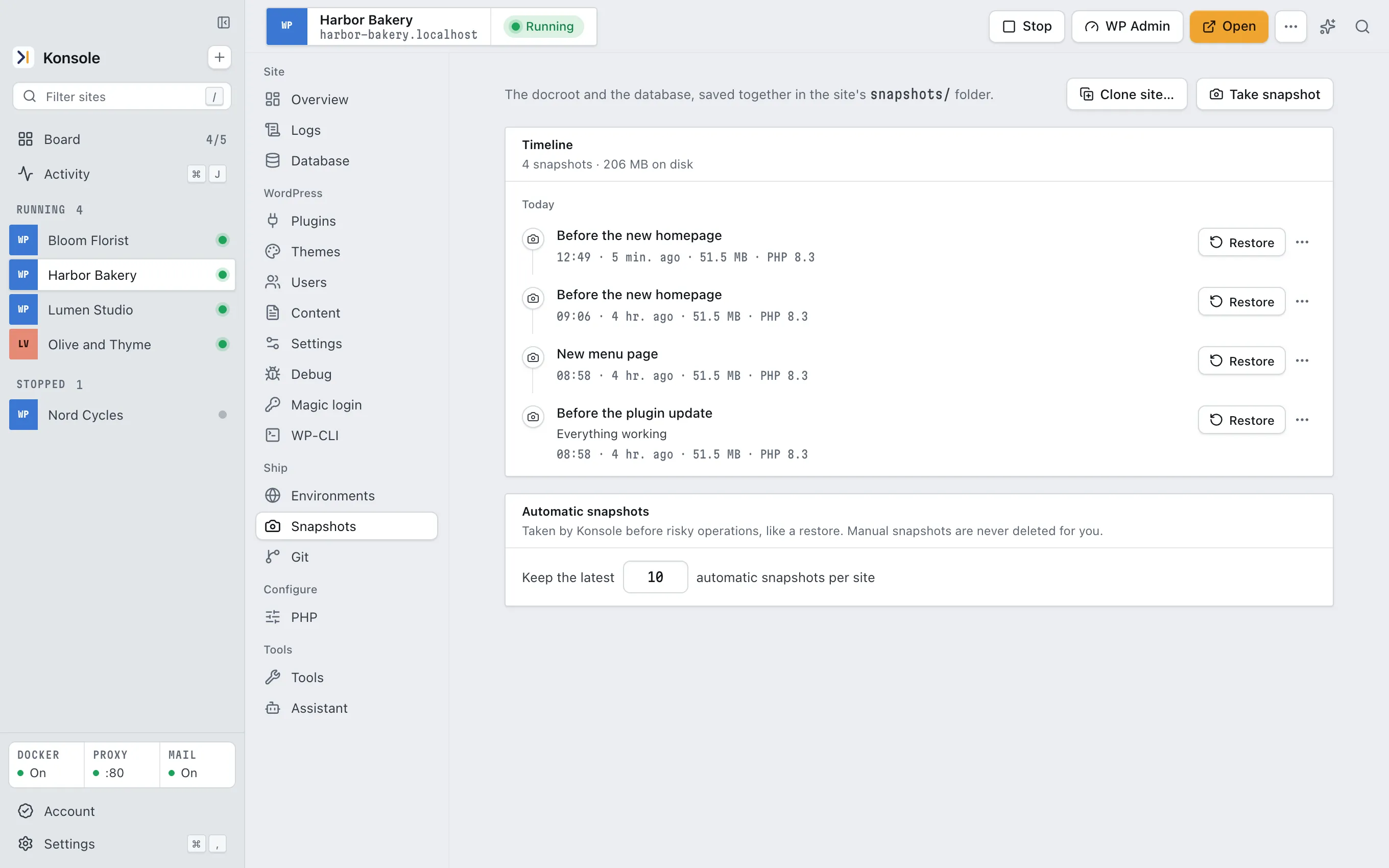Screen dimensions: 1389x868
Task: Open Git page
Action: [346, 557]
